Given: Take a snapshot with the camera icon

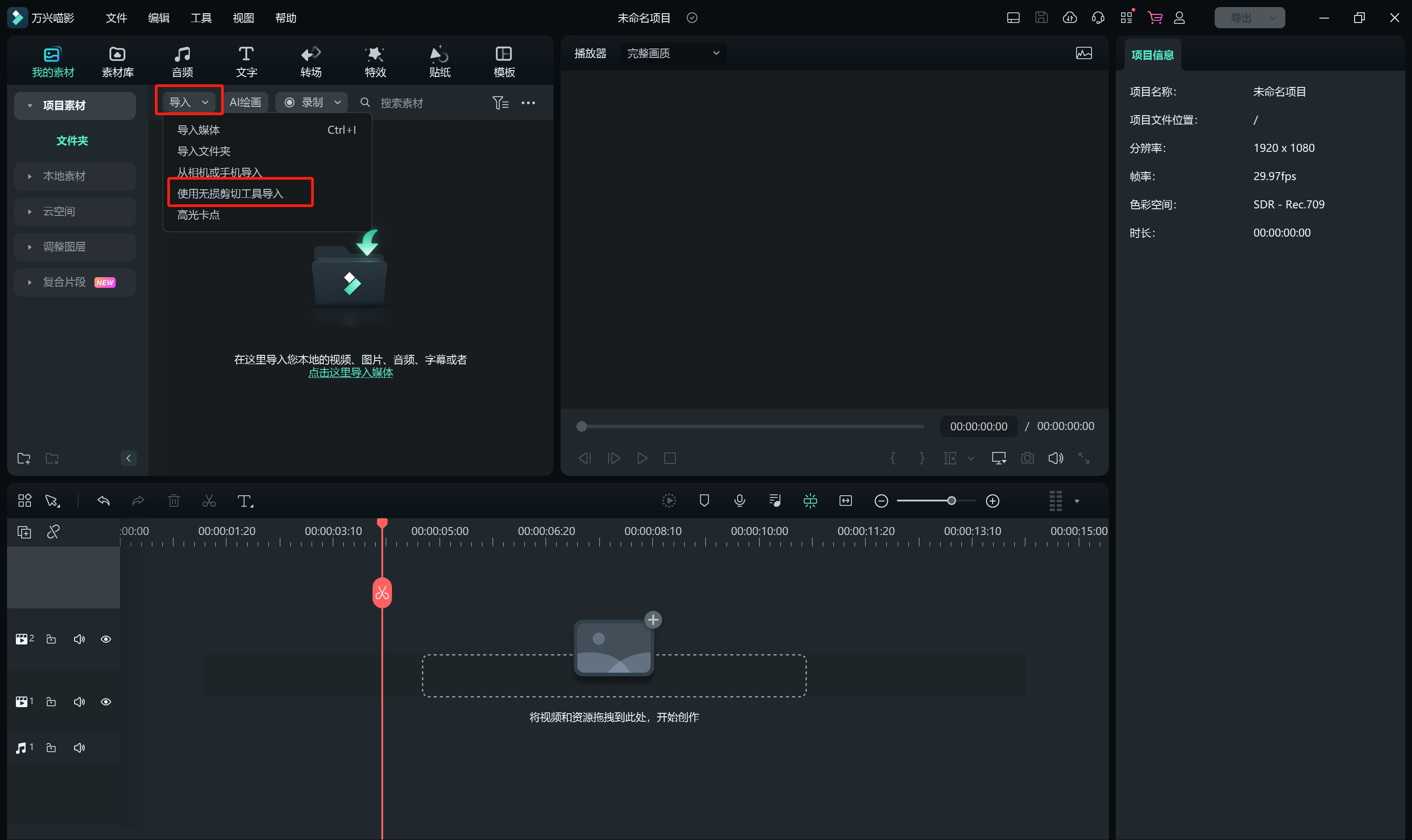Looking at the screenshot, I should coord(1027,458).
